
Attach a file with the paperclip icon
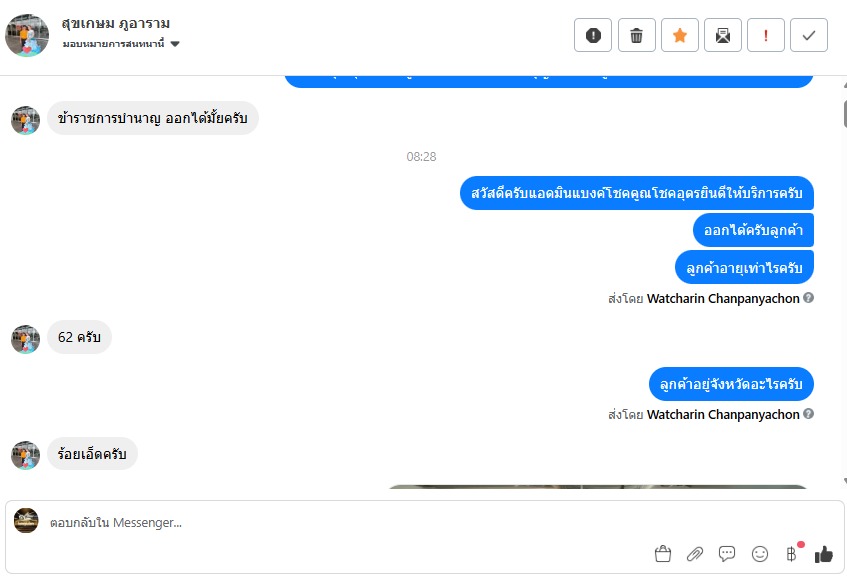(x=695, y=554)
